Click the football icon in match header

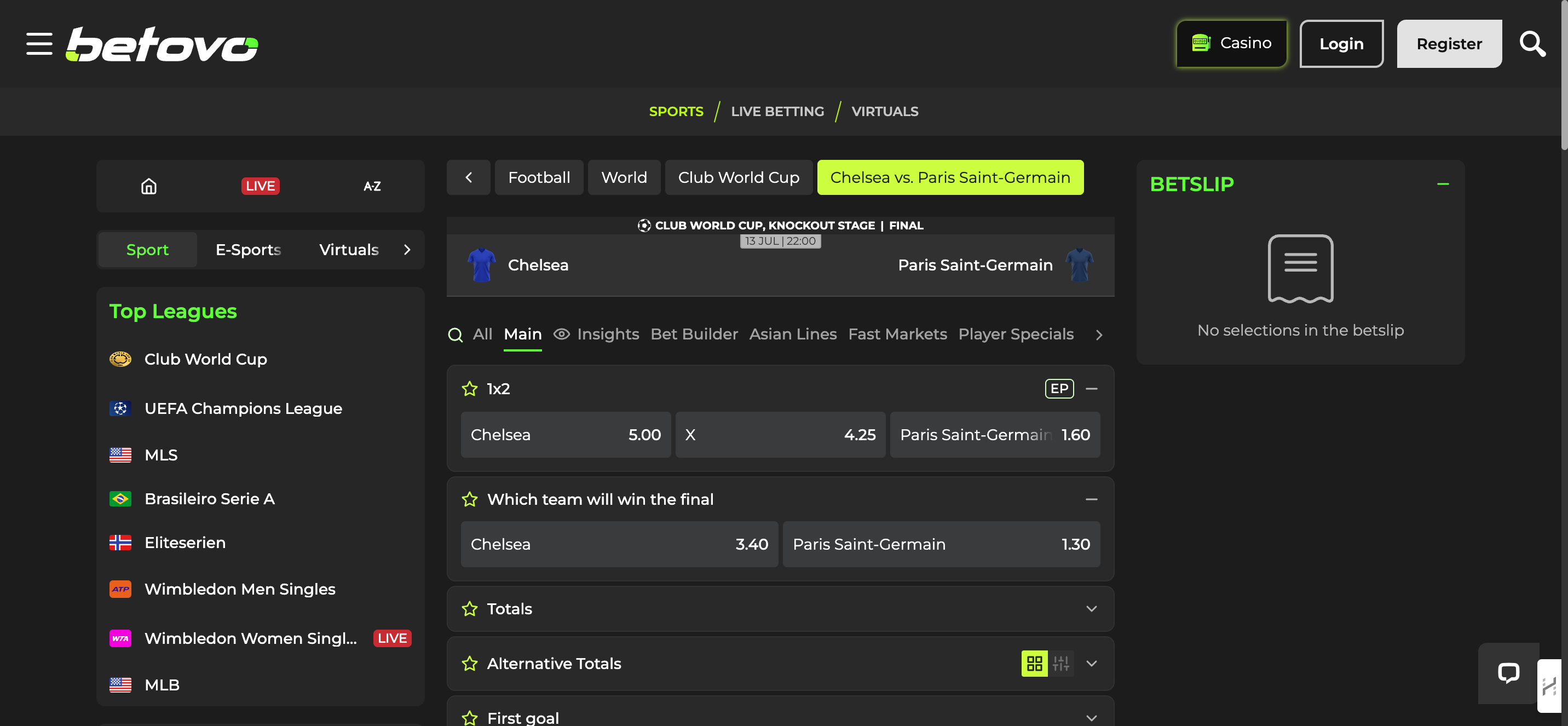pyautogui.click(x=644, y=226)
